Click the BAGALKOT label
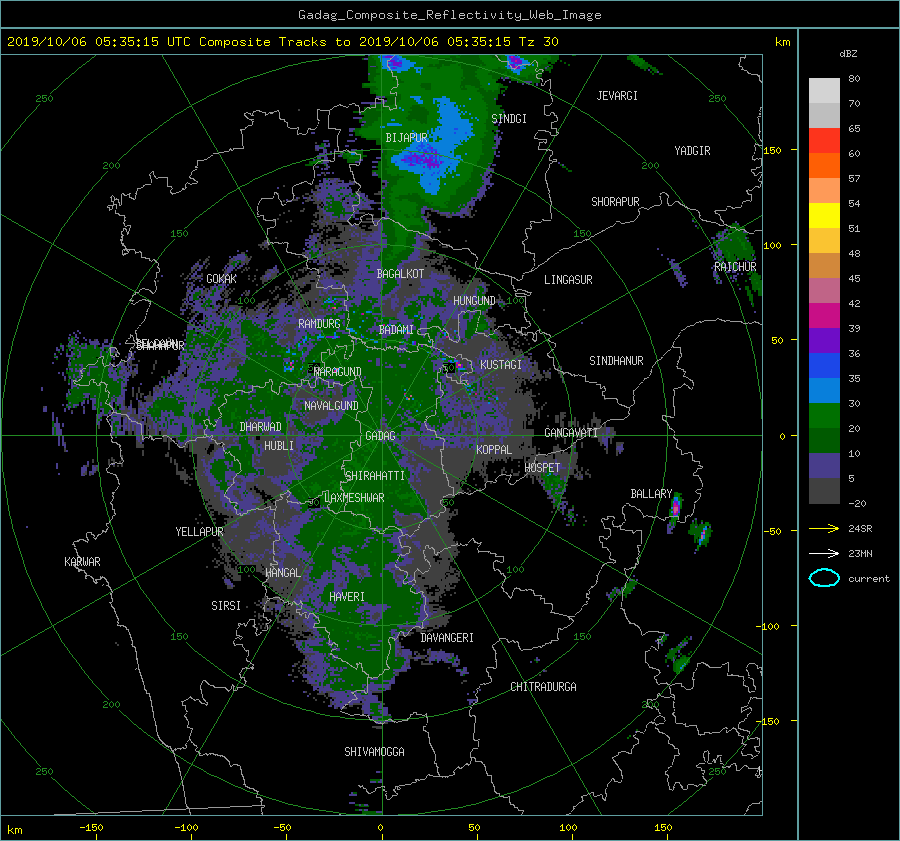 coord(400,274)
